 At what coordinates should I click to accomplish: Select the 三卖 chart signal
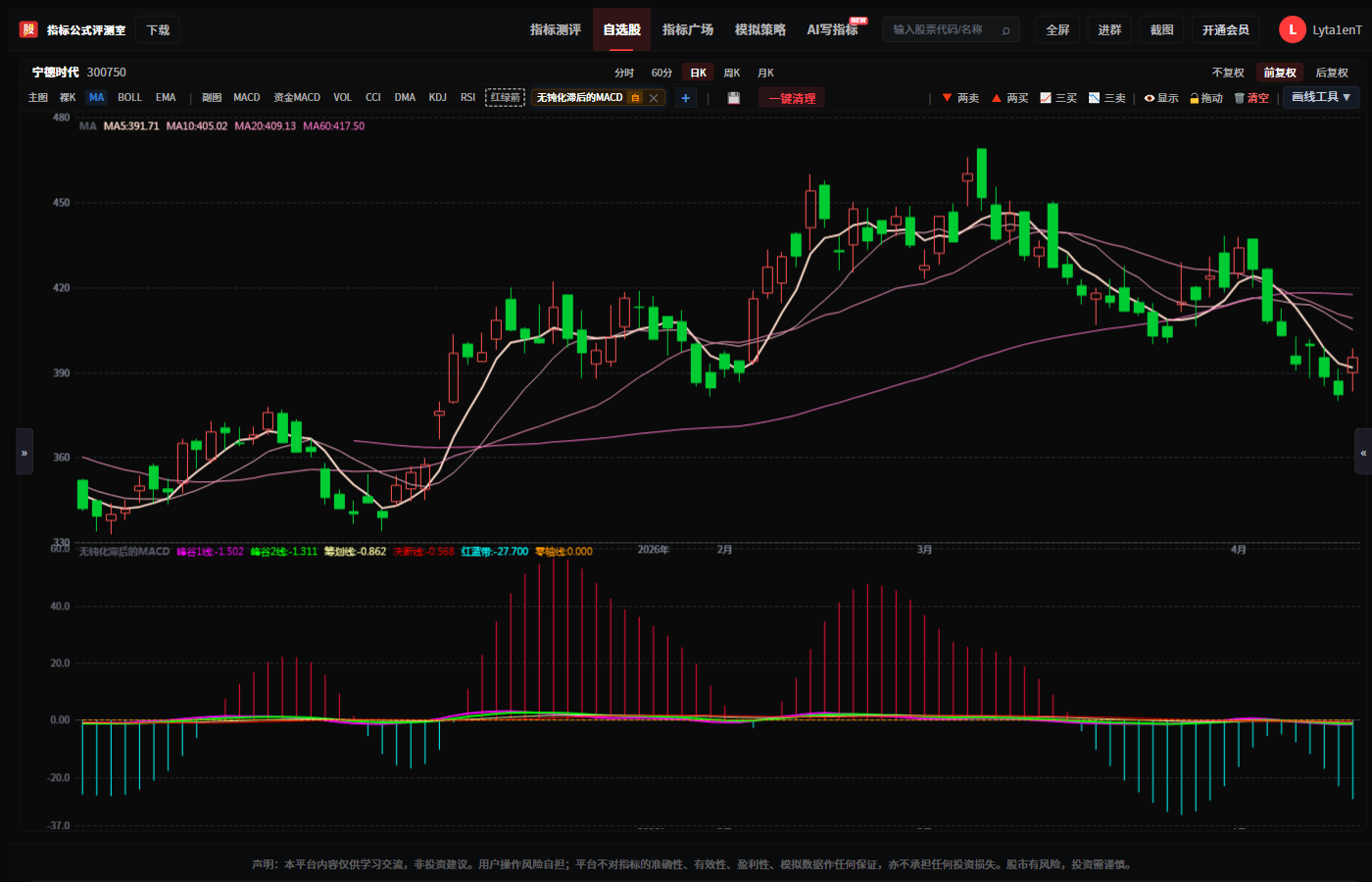coord(1107,98)
